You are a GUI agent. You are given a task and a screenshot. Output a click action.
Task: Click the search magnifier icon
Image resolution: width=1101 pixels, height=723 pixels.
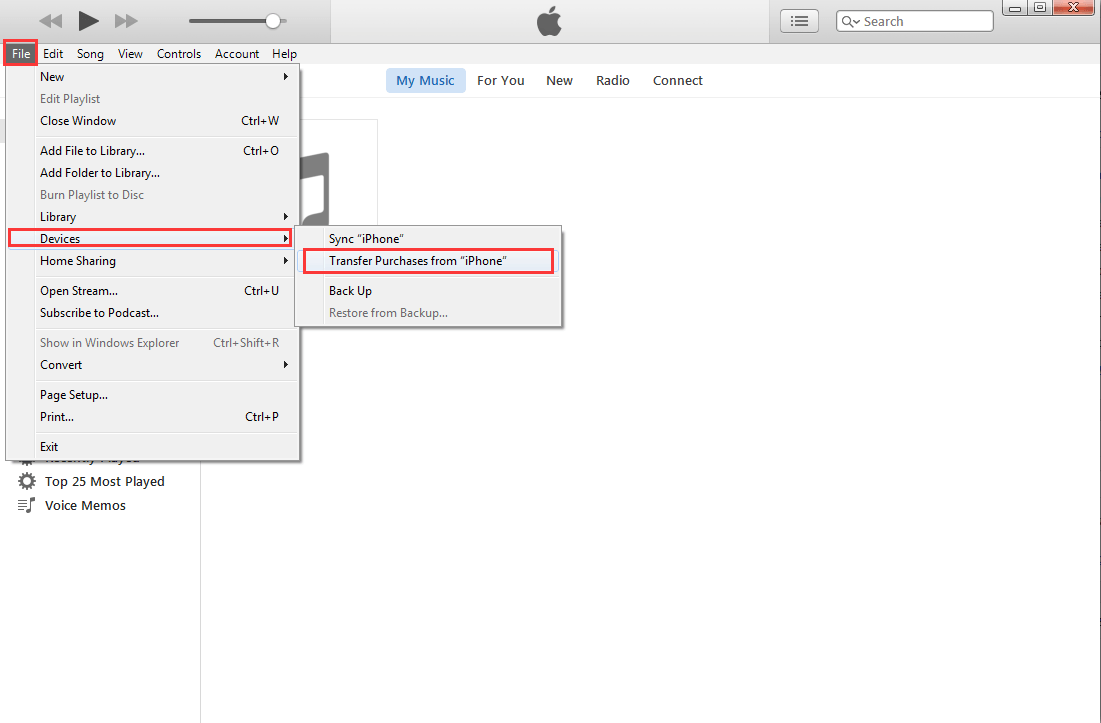(850, 21)
